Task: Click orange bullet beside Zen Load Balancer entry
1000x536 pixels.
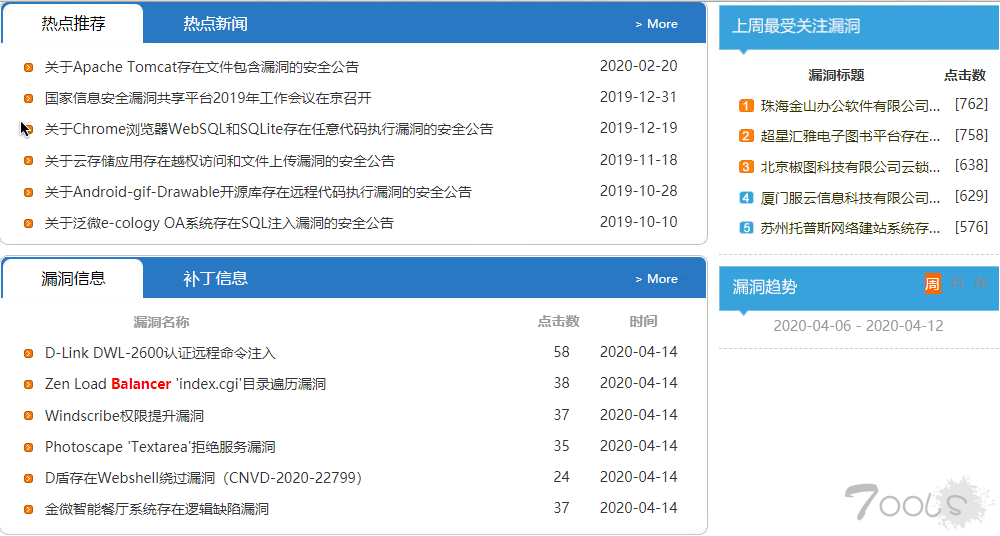Action: [x=29, y=384]
